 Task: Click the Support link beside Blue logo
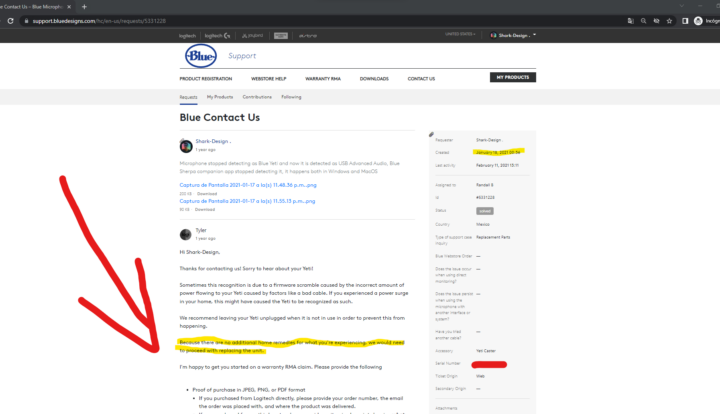242,56
